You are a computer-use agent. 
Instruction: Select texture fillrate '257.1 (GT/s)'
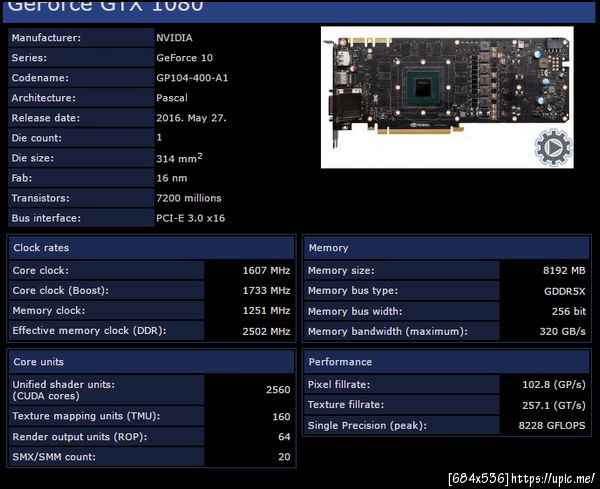tap(554, 405)
